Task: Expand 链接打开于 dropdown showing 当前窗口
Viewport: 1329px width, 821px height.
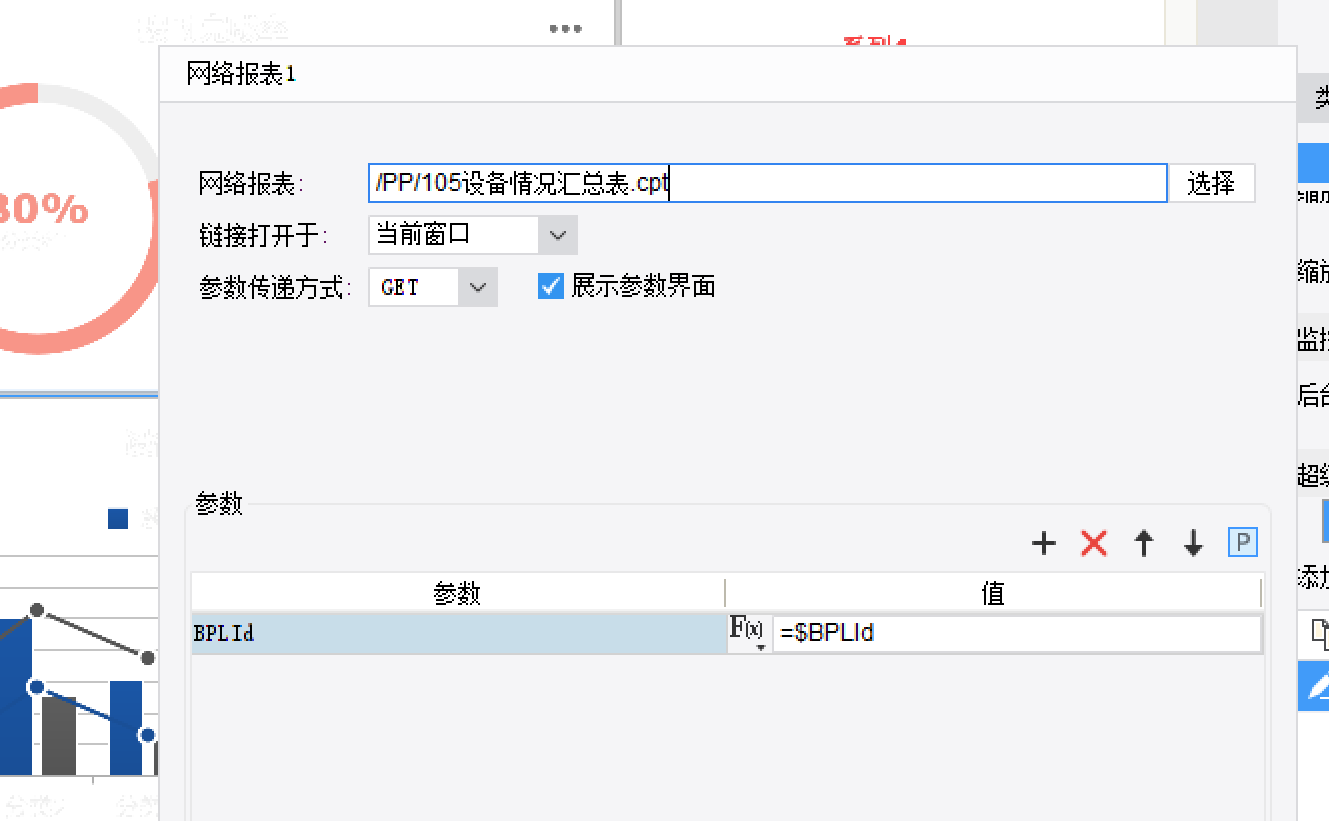Action: pyautogui.click(x=472, y=235)
